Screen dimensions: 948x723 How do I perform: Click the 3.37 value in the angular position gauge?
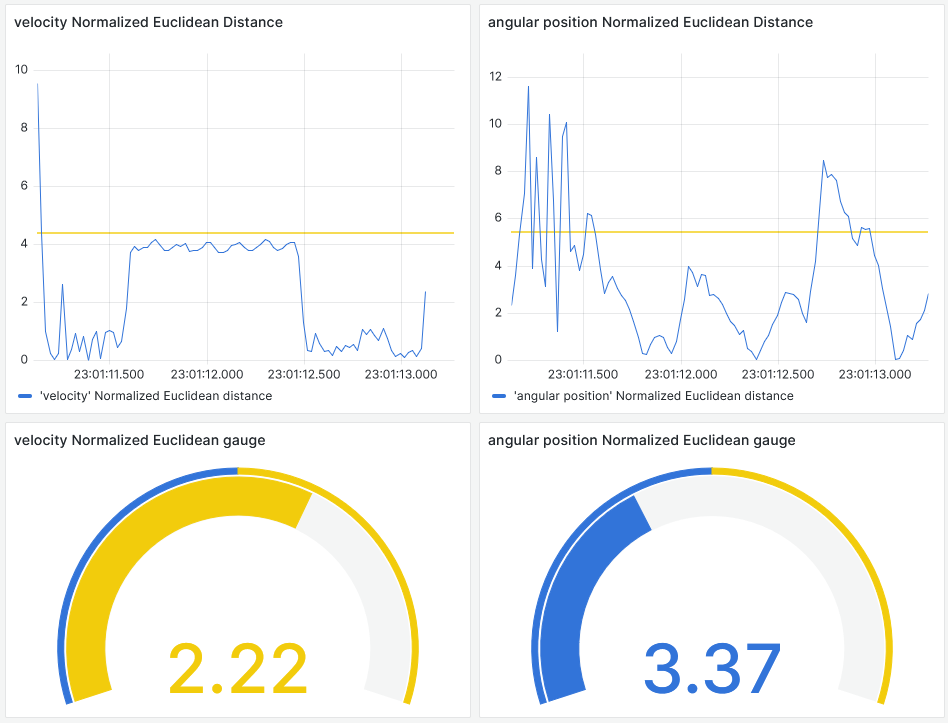pos(711,668)
